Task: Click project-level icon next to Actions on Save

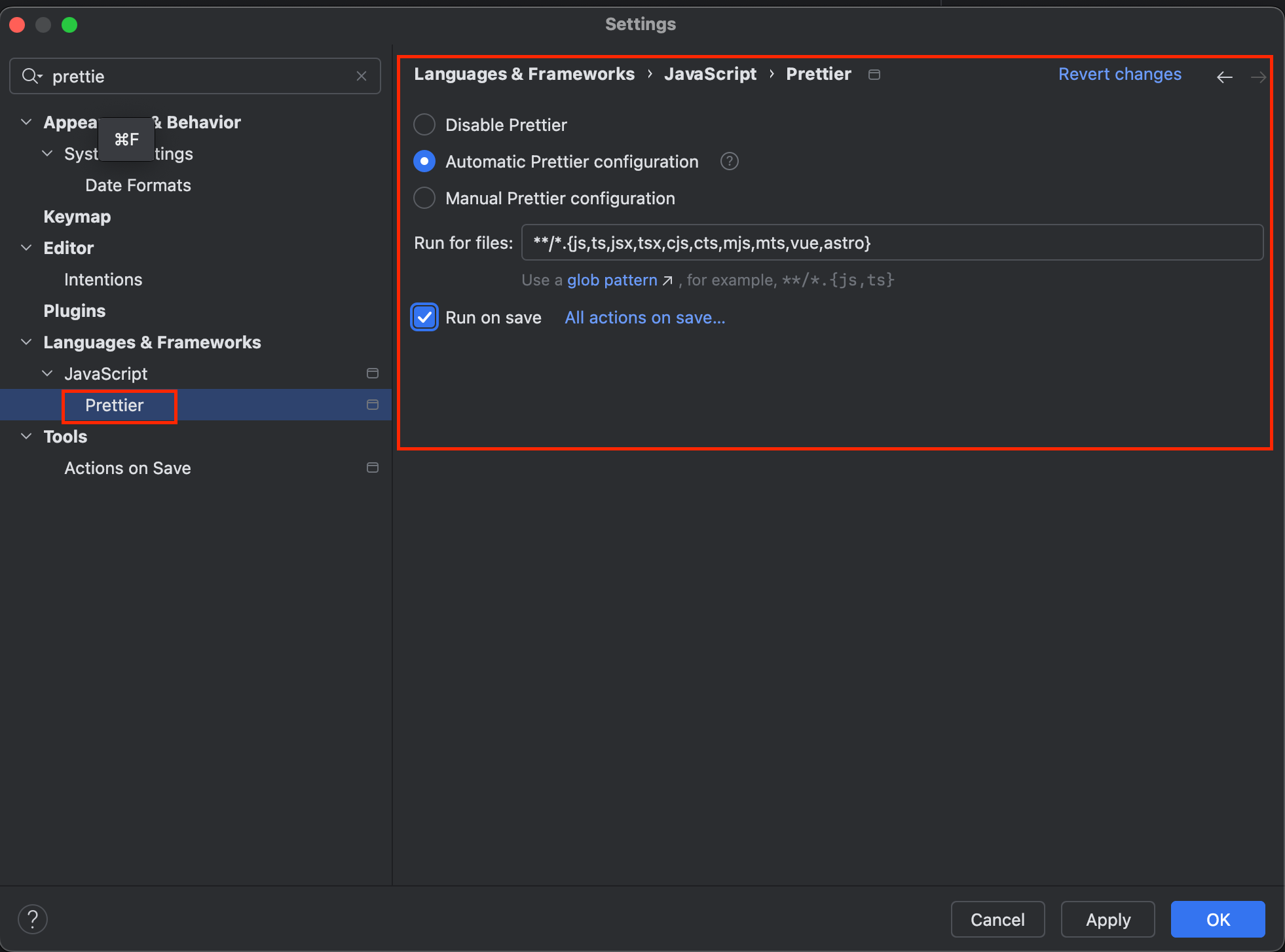Action: point(373,467)
